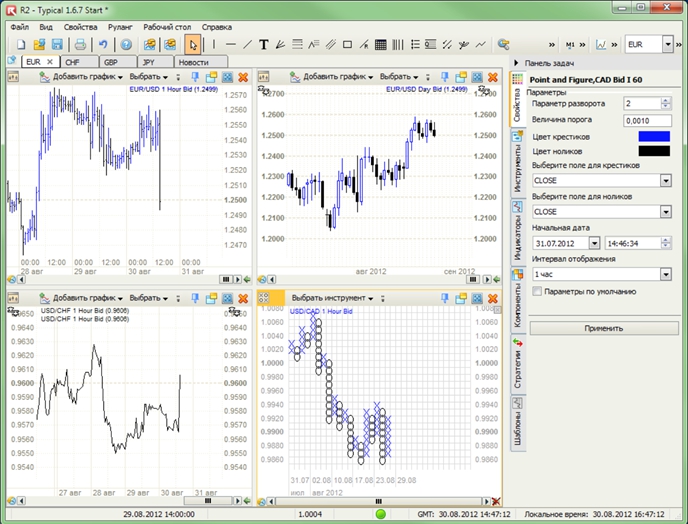Enable the Параметры по умолчанию checkbox
This screenshot has height=524, width=688.
pyautogui.click(x=538, y=291)
